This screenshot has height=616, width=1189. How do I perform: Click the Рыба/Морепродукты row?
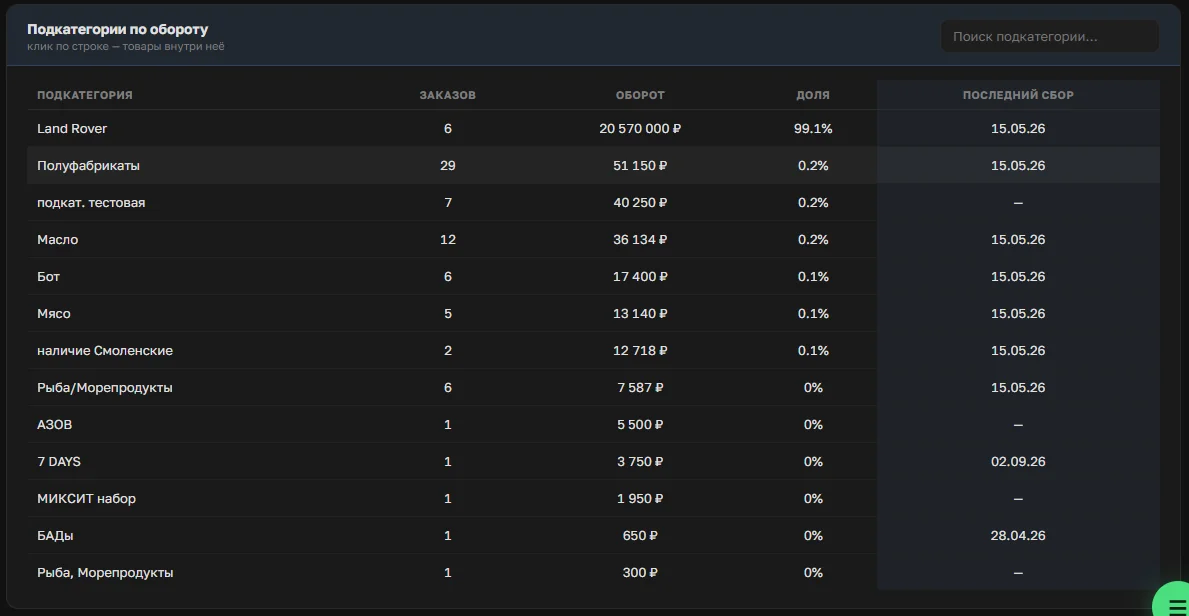tap(593, 388)
